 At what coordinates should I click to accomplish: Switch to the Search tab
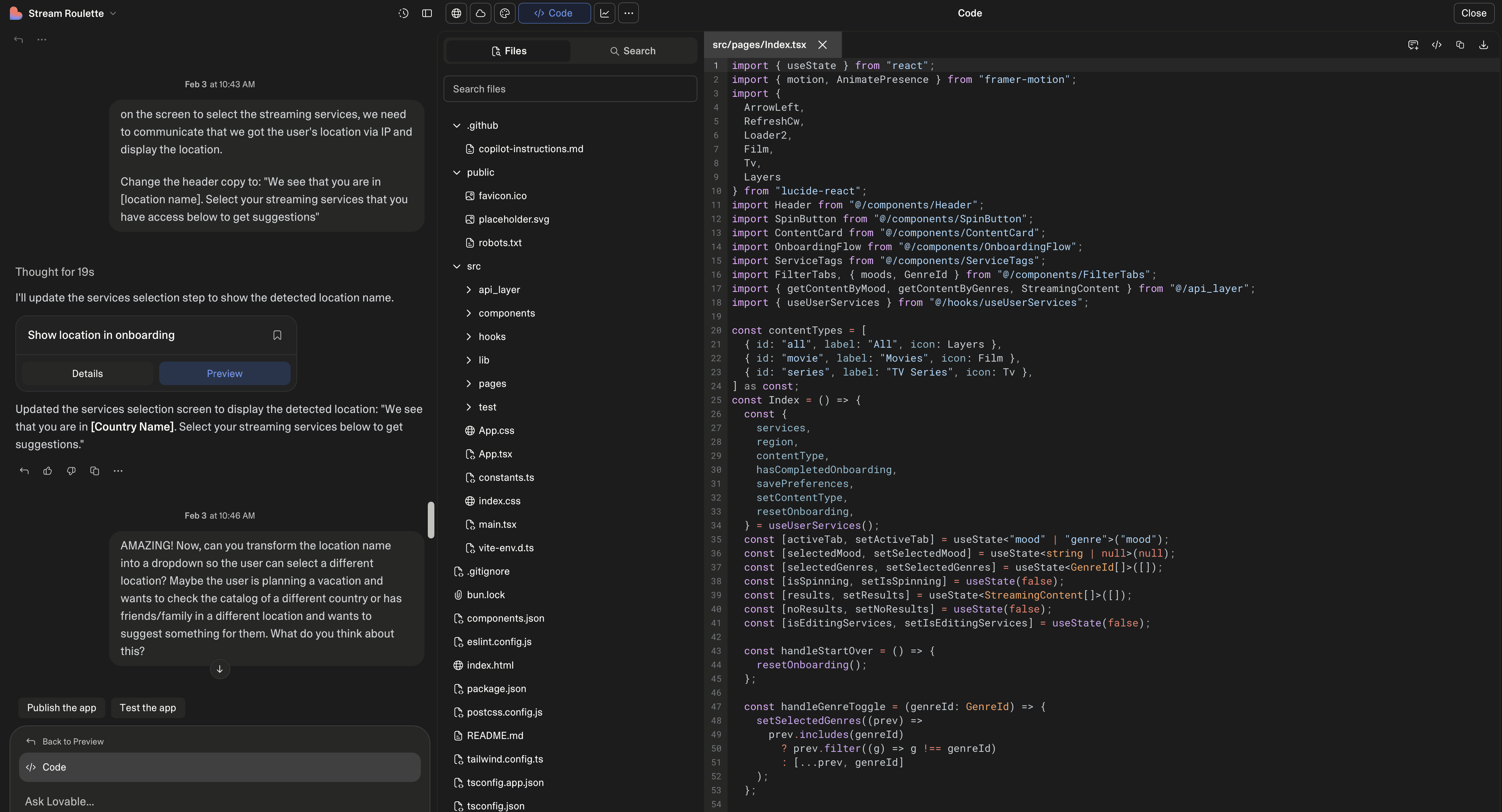pyautogui.click(x=632, y=51)
